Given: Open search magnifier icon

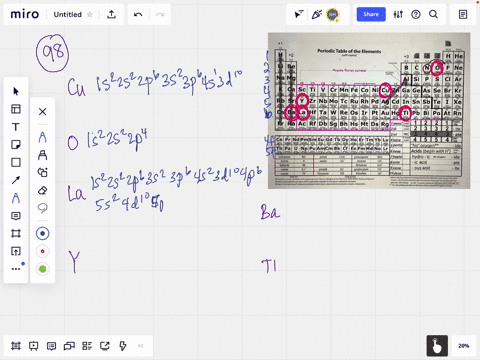Looking at the screenshot, I should [x=433, y=14].
